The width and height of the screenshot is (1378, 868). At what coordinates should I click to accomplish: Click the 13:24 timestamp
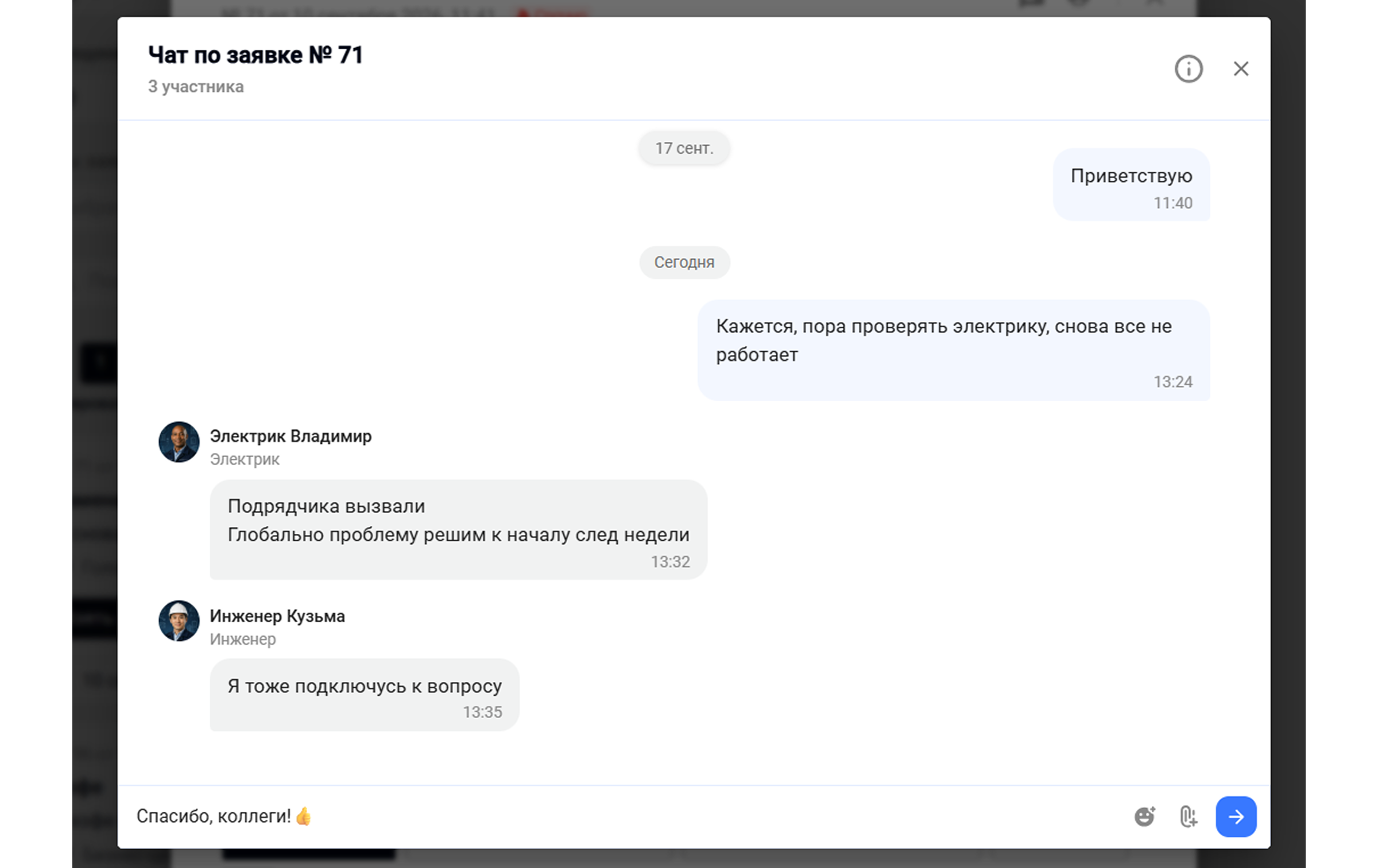[x=1173, y=382]
